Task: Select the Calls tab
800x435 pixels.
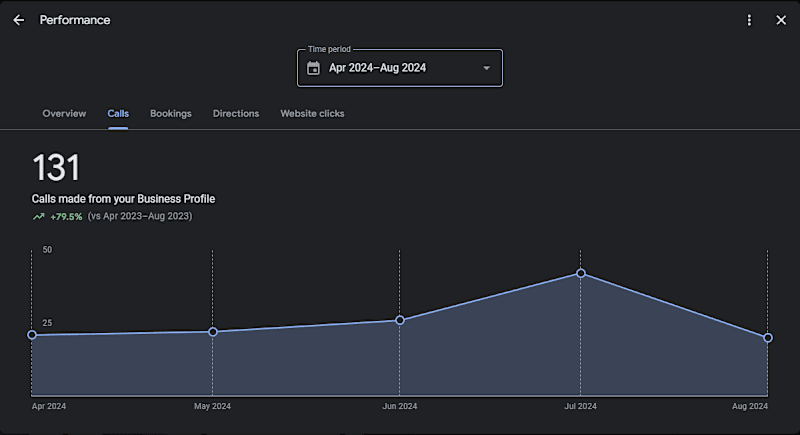Action: pos(118,114)
